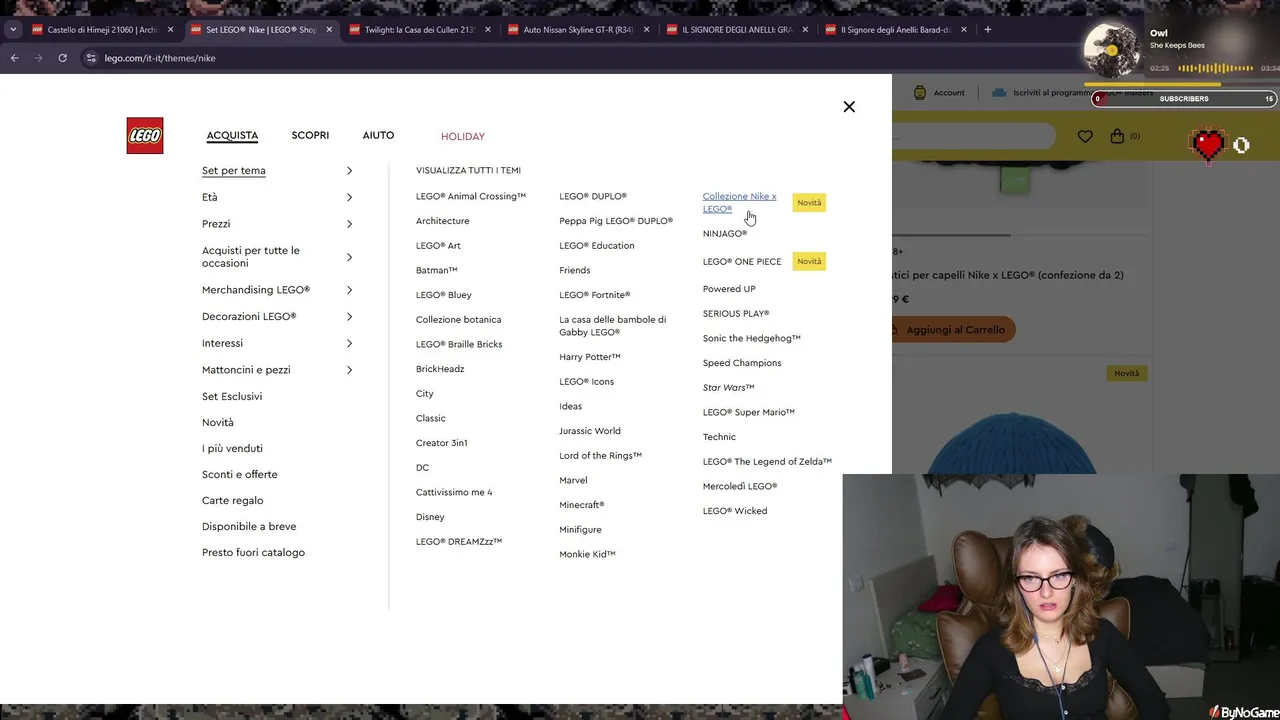The width and height of the screenshot is (1280, 720).
Task: Open Harry Potter theme
Action: pos(590,357)
